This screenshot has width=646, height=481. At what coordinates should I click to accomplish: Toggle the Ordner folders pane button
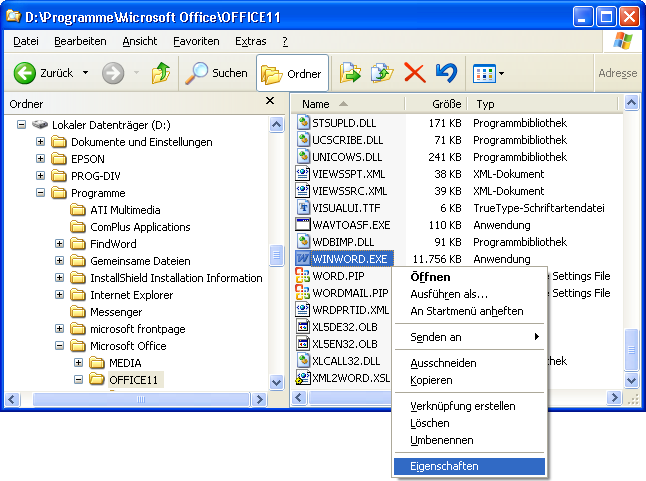coord(292,73)
